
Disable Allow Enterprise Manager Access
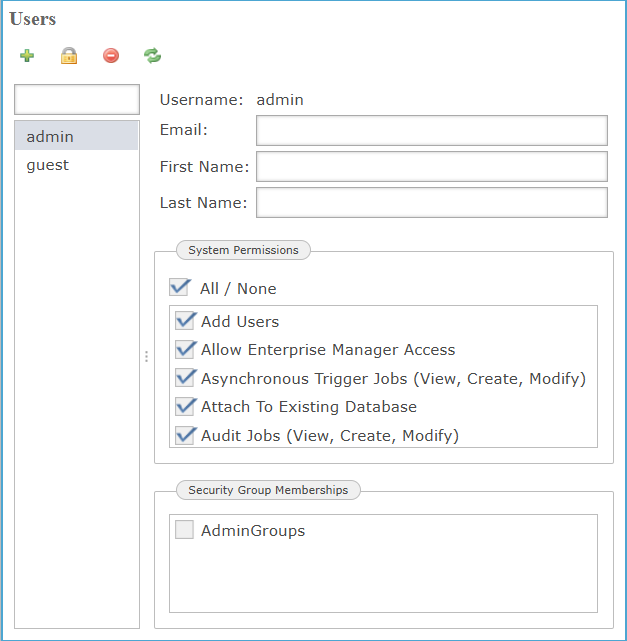coord(185,350)
